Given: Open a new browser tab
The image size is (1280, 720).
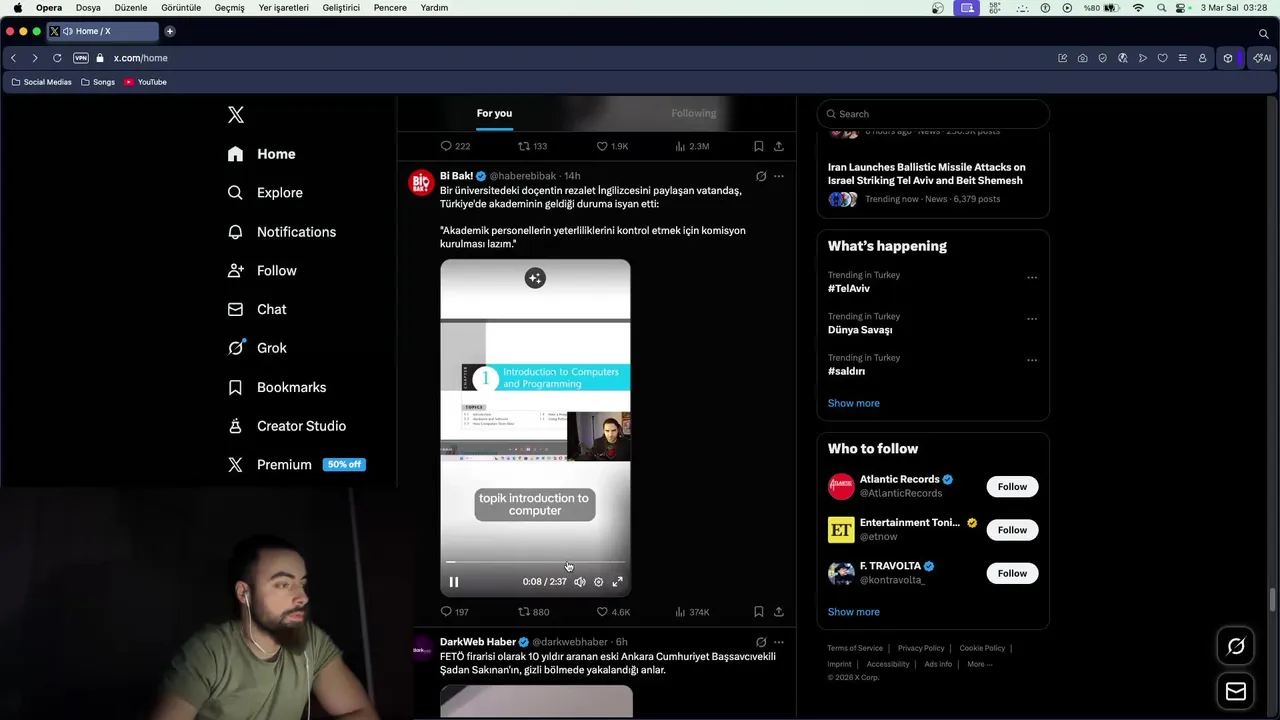Looking at the screenshot, I should [x=170, y=31].
